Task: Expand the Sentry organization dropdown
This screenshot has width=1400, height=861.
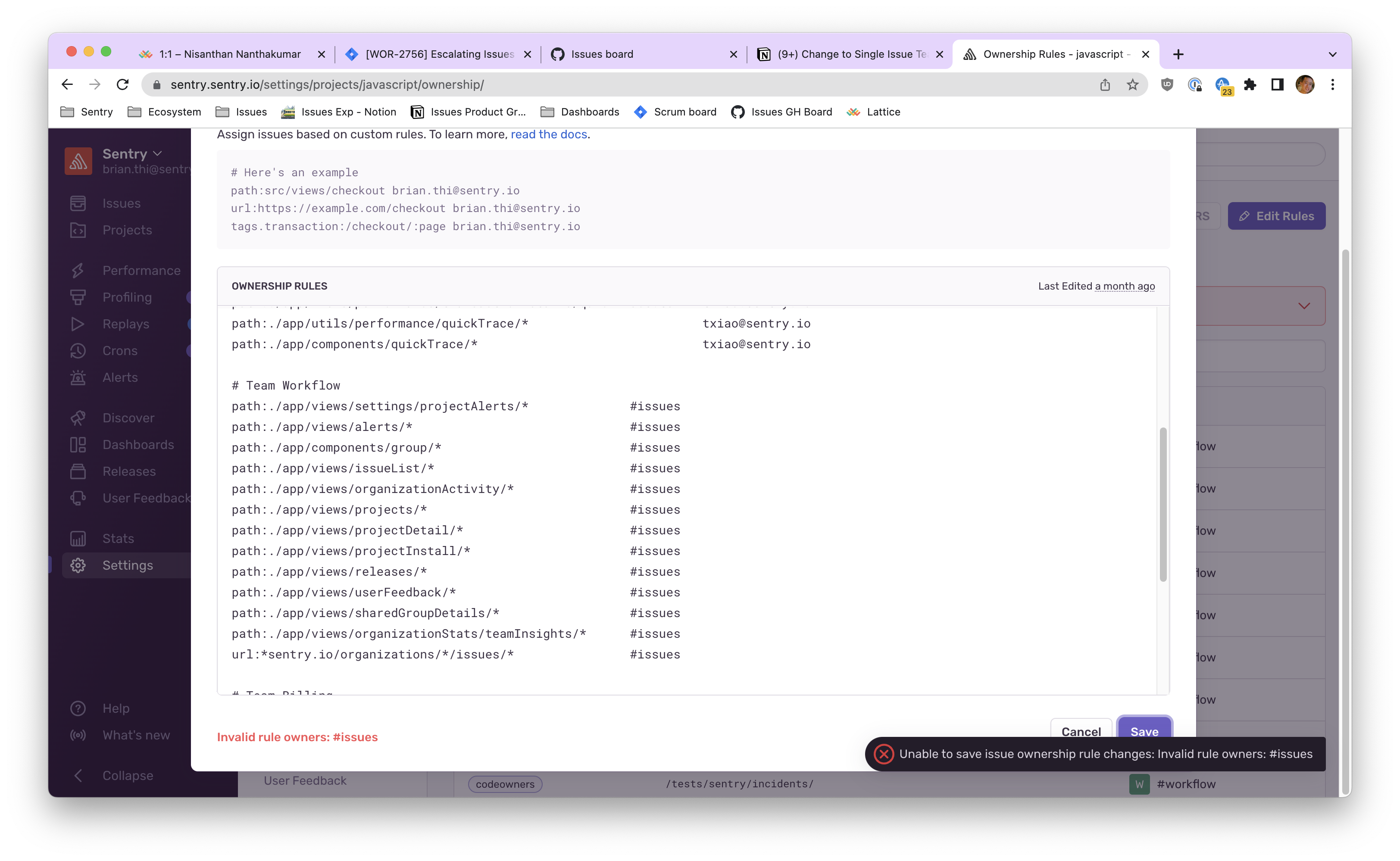Action: click(x=158, y=153)
